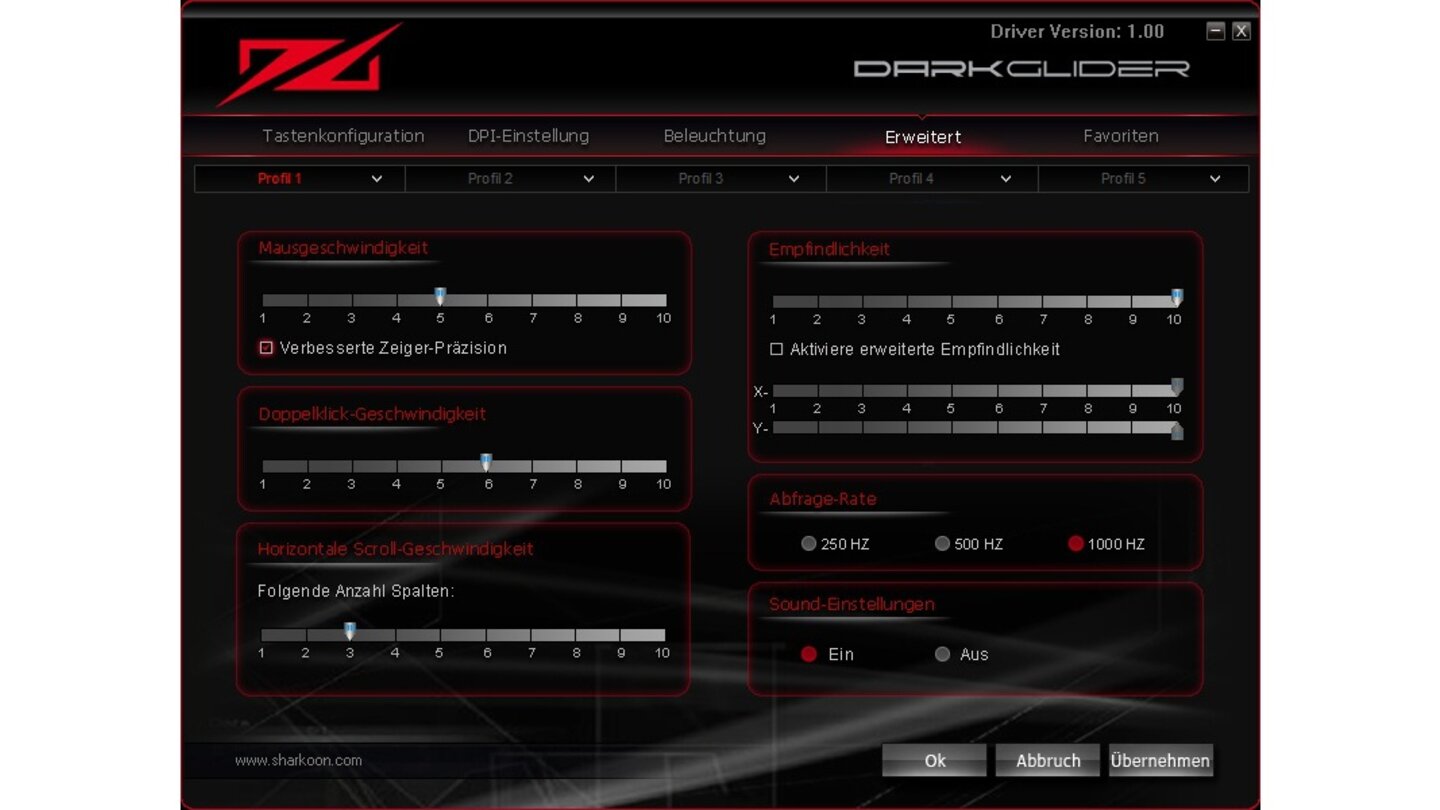This screenshot has width=1440, height=810.
Task: Select 500 HZ polling rate
Action: pos(942,544)
